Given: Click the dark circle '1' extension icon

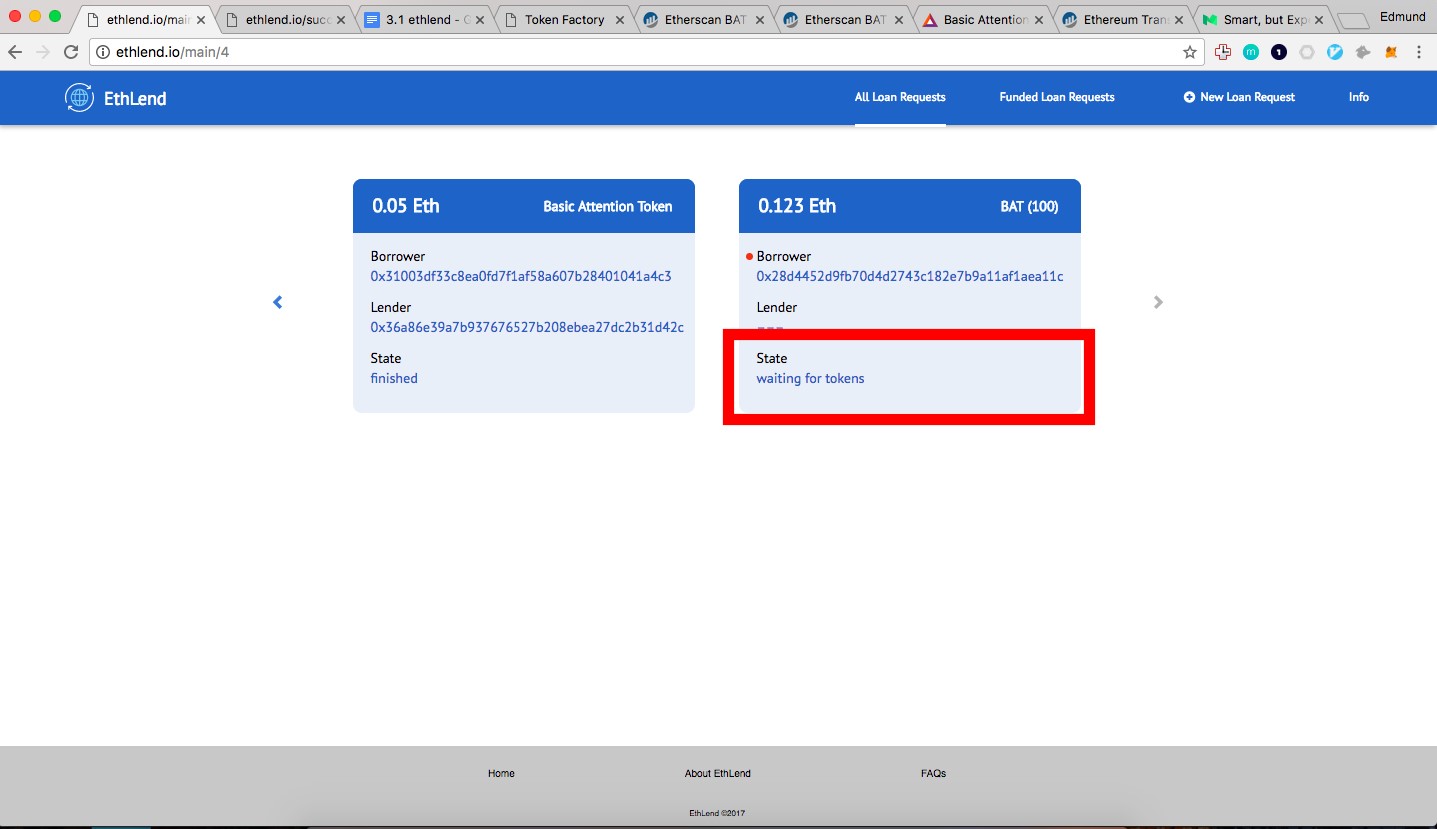Looking at the screenshot, I should [1279, 52].
